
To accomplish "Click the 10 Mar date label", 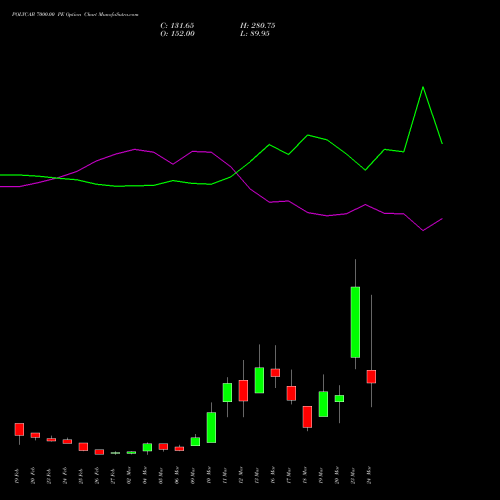I will (209, 476).
